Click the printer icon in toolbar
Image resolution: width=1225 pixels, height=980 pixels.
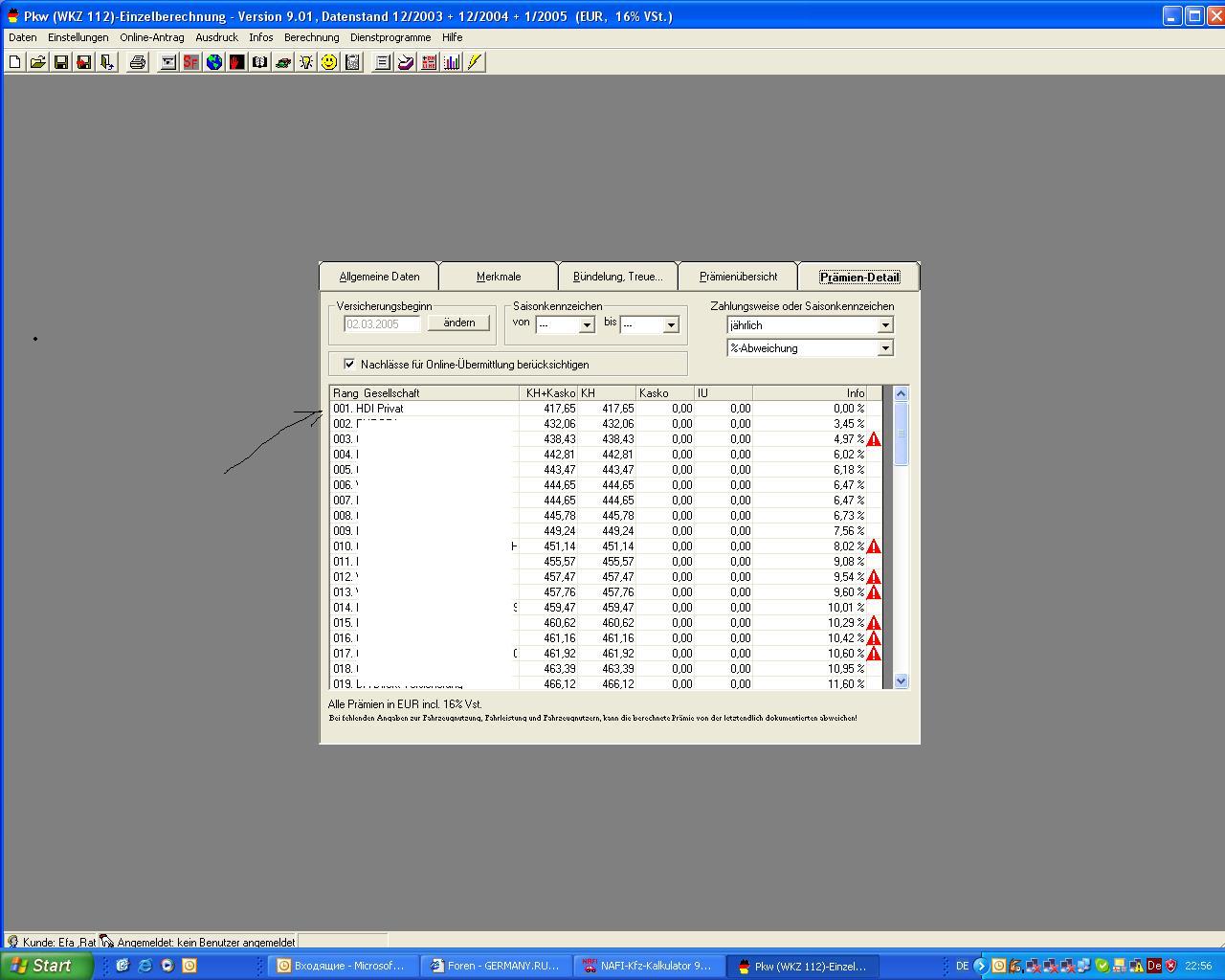click(x=137, y=62)
